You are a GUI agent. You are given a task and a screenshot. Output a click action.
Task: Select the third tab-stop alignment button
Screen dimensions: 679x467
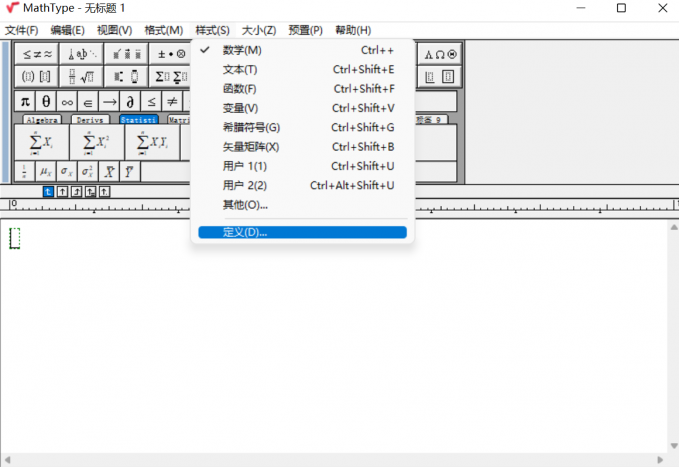coord(77,191)
